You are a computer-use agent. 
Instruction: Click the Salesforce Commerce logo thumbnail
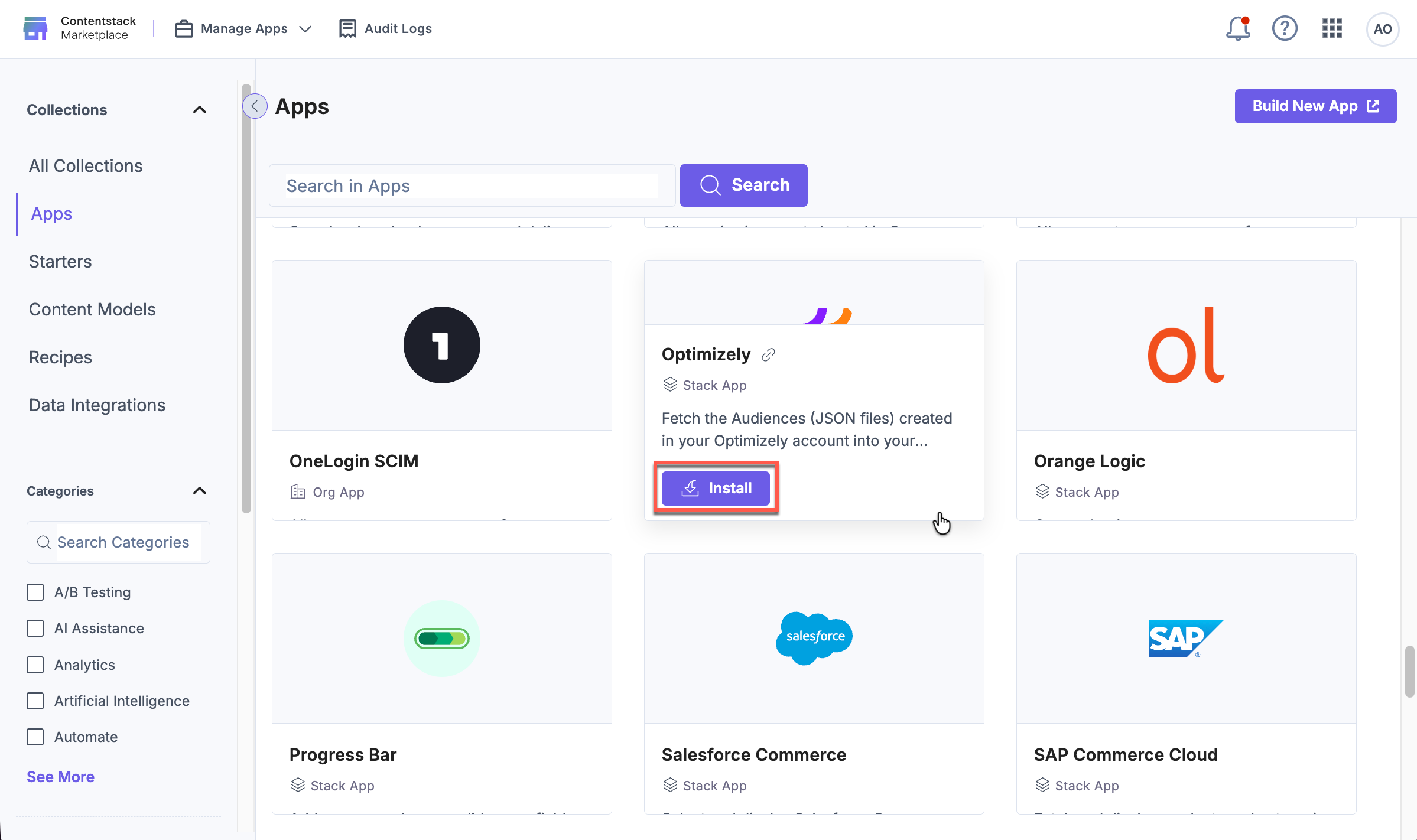click(814, 638)
